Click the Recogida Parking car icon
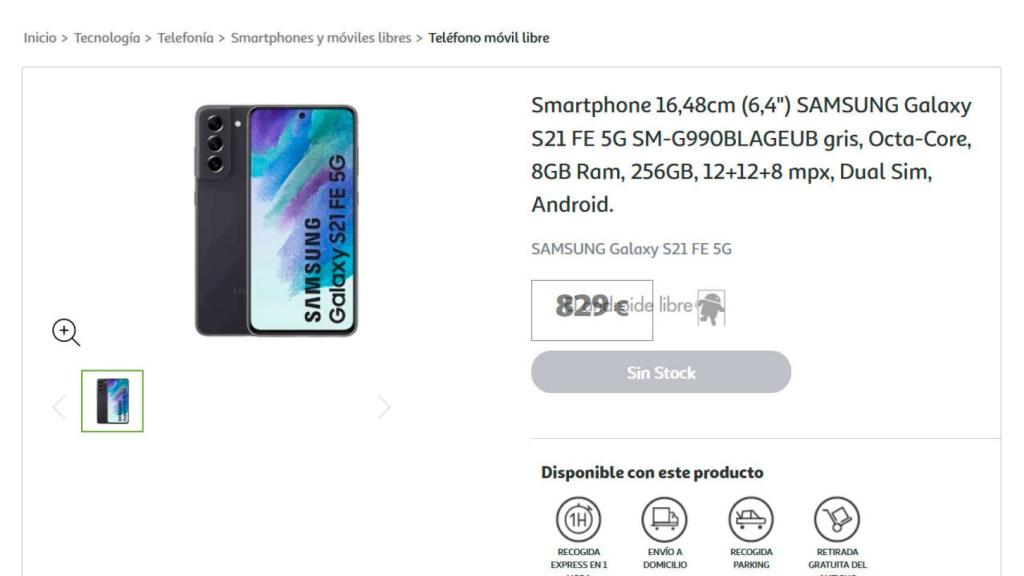1024x576 pixels. 750,519
